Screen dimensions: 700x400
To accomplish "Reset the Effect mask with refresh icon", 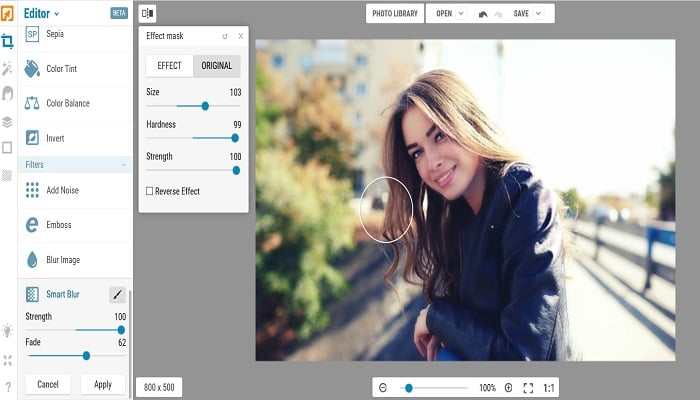I will pos(225,36).
